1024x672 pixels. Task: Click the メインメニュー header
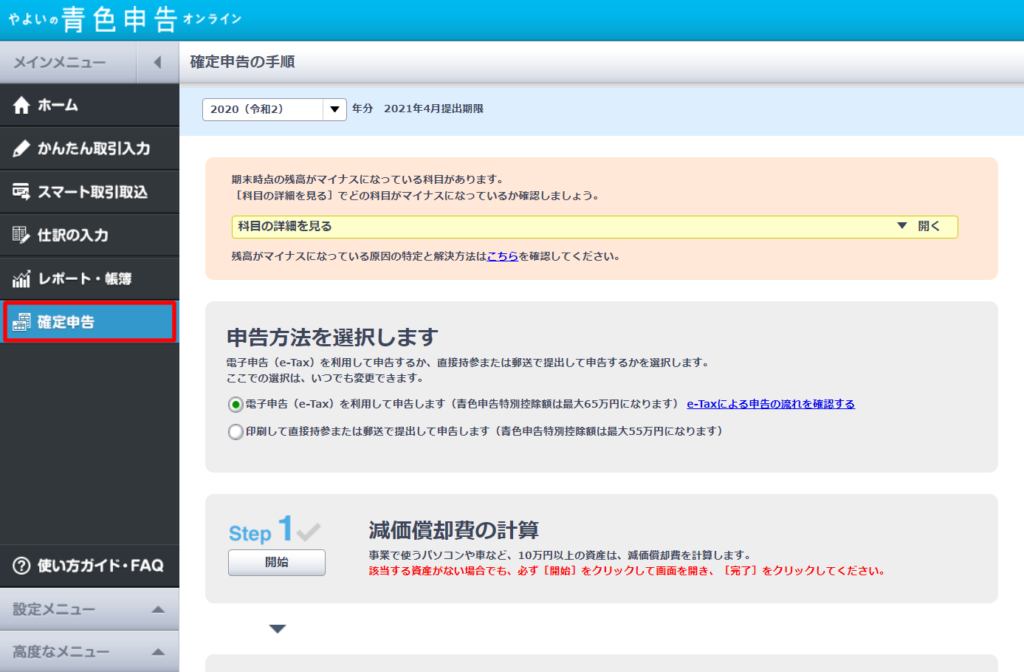point(59,62)
